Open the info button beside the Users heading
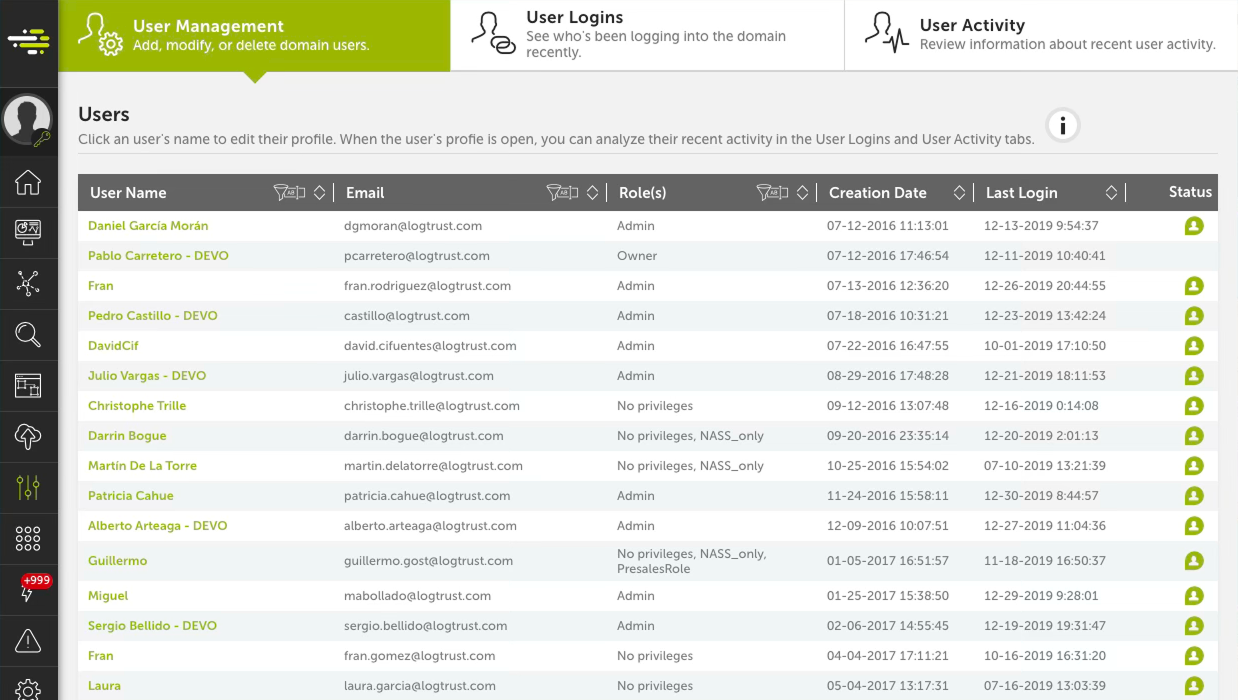 [1063, 126]
